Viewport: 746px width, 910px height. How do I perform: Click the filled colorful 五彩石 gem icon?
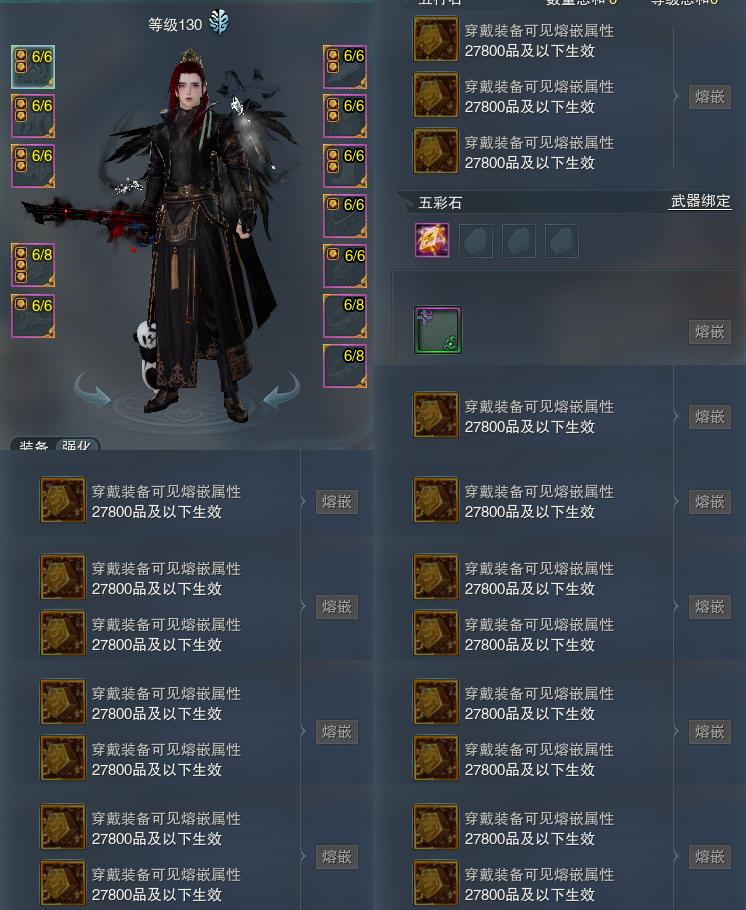[432, 240]
